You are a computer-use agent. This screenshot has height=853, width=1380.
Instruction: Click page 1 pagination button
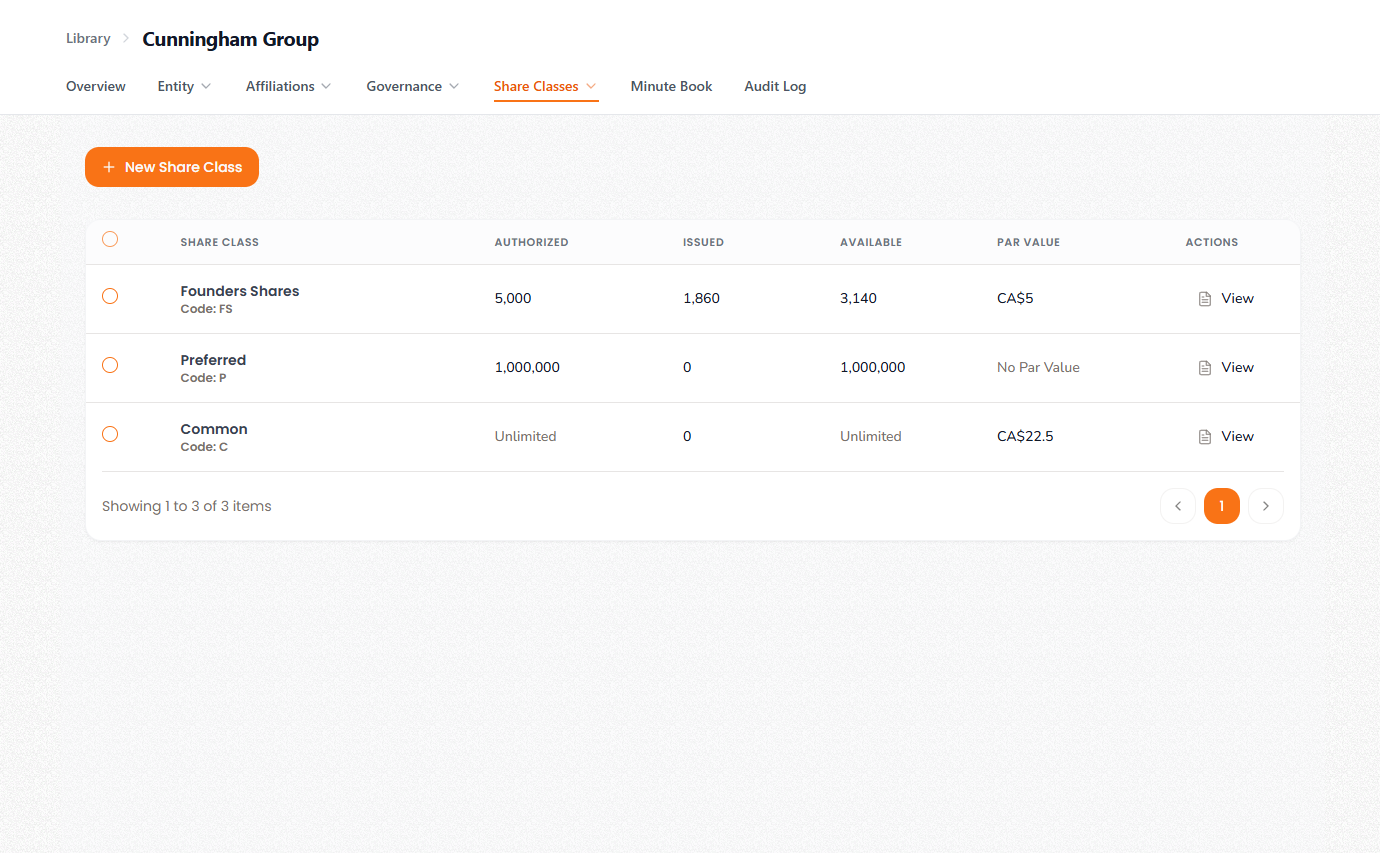click(1221, 506)
